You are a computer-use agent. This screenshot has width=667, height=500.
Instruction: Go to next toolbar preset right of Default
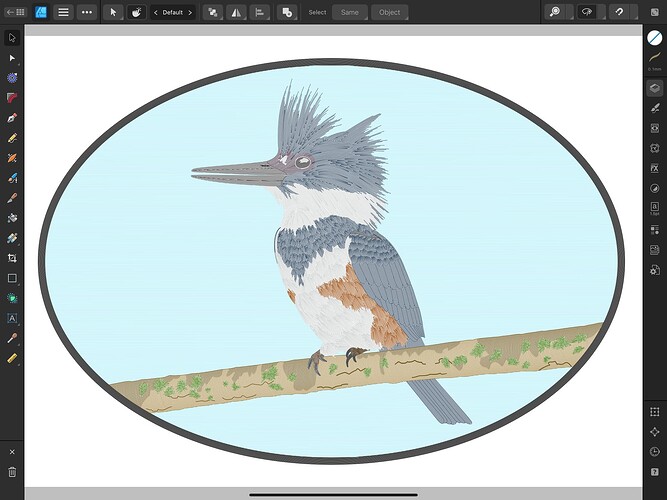coord(190,13)
